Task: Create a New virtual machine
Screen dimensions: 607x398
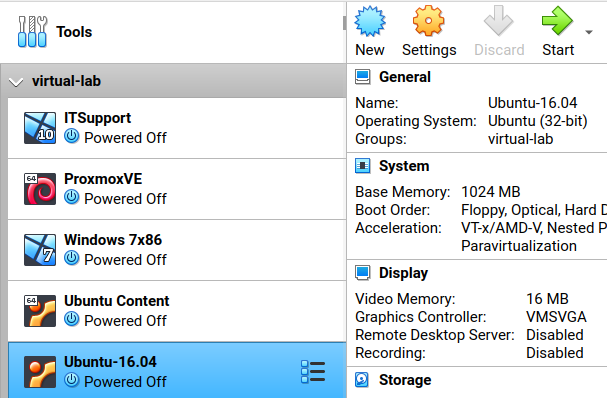Action: (x=370, y=32)
